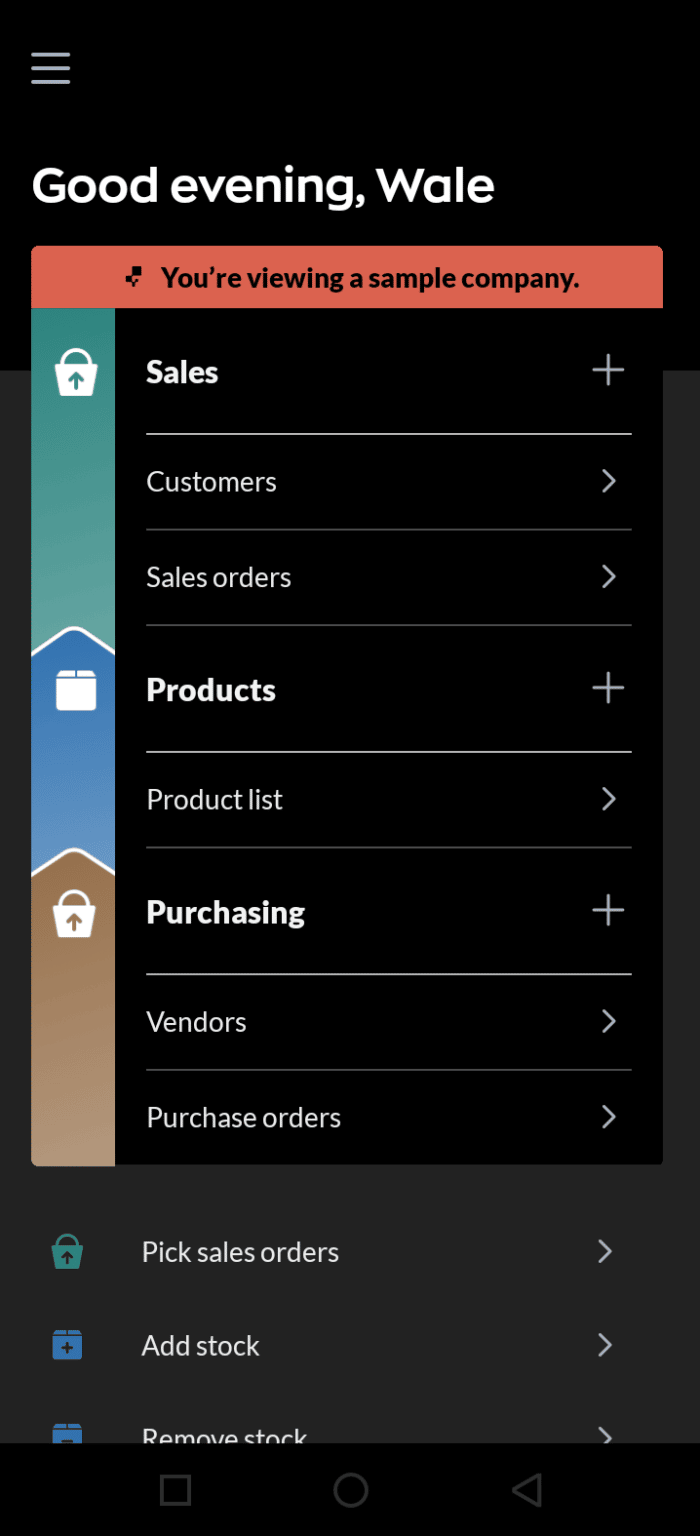700x1536 pixels.
Task: Expand the Vendors row chevron
Action: [609, 1021]
